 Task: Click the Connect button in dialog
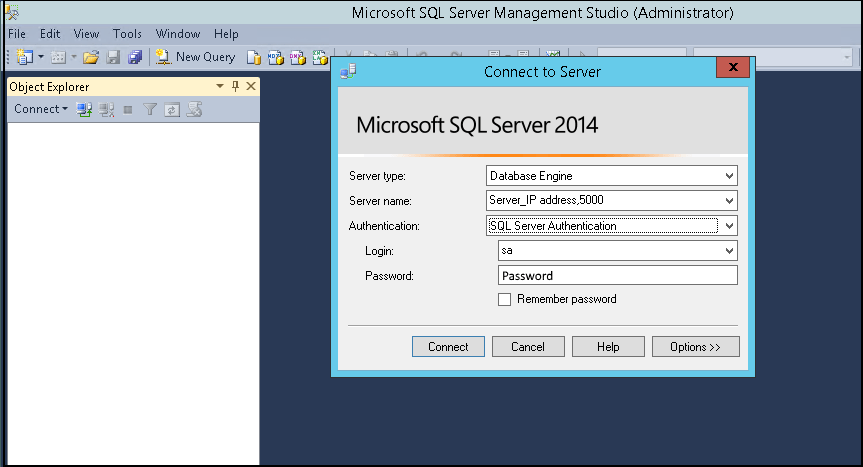point(448,347)
